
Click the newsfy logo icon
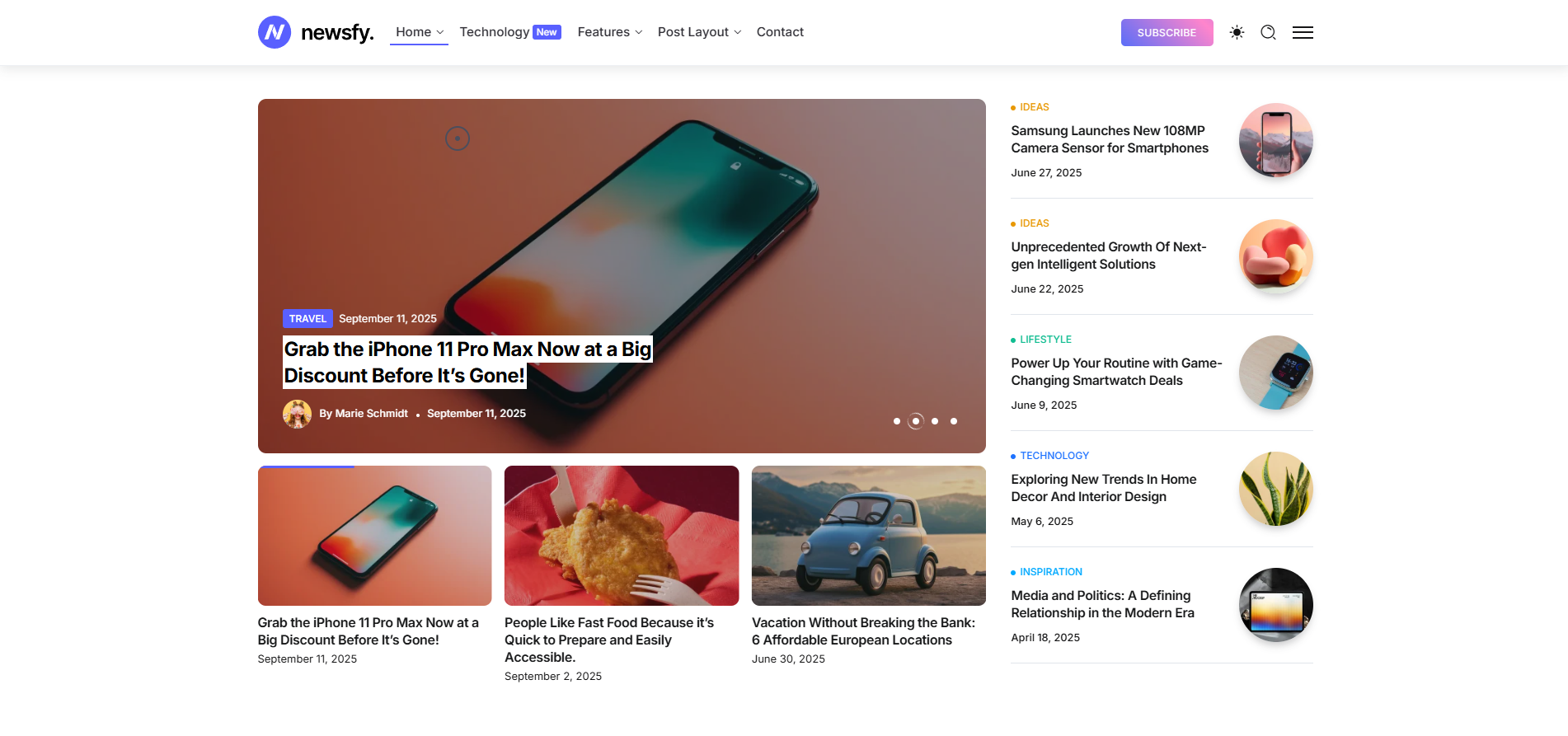275,32
